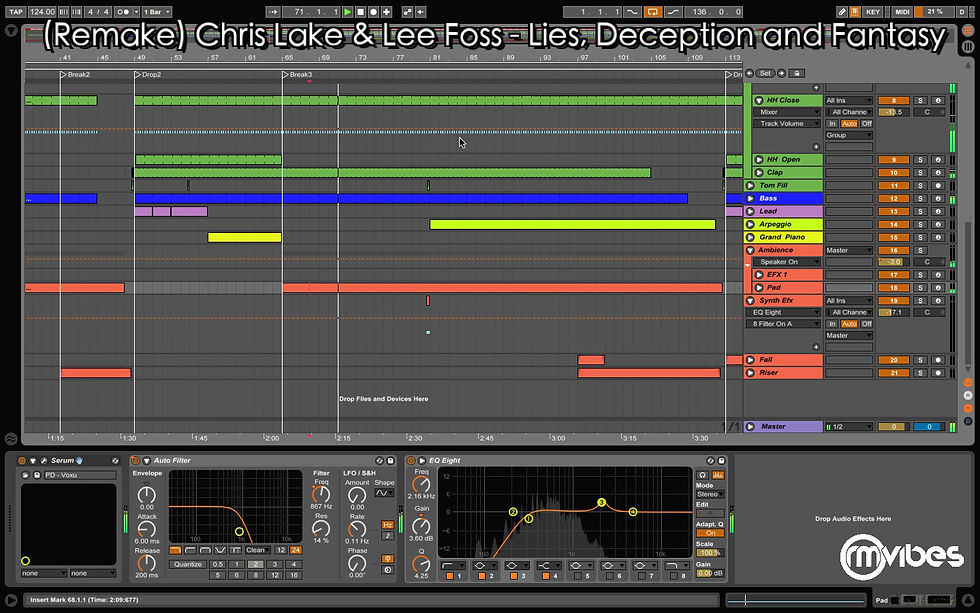980x613 pixels.
Task: Toggle the loop switch in transport
Action: click(652, 11)
